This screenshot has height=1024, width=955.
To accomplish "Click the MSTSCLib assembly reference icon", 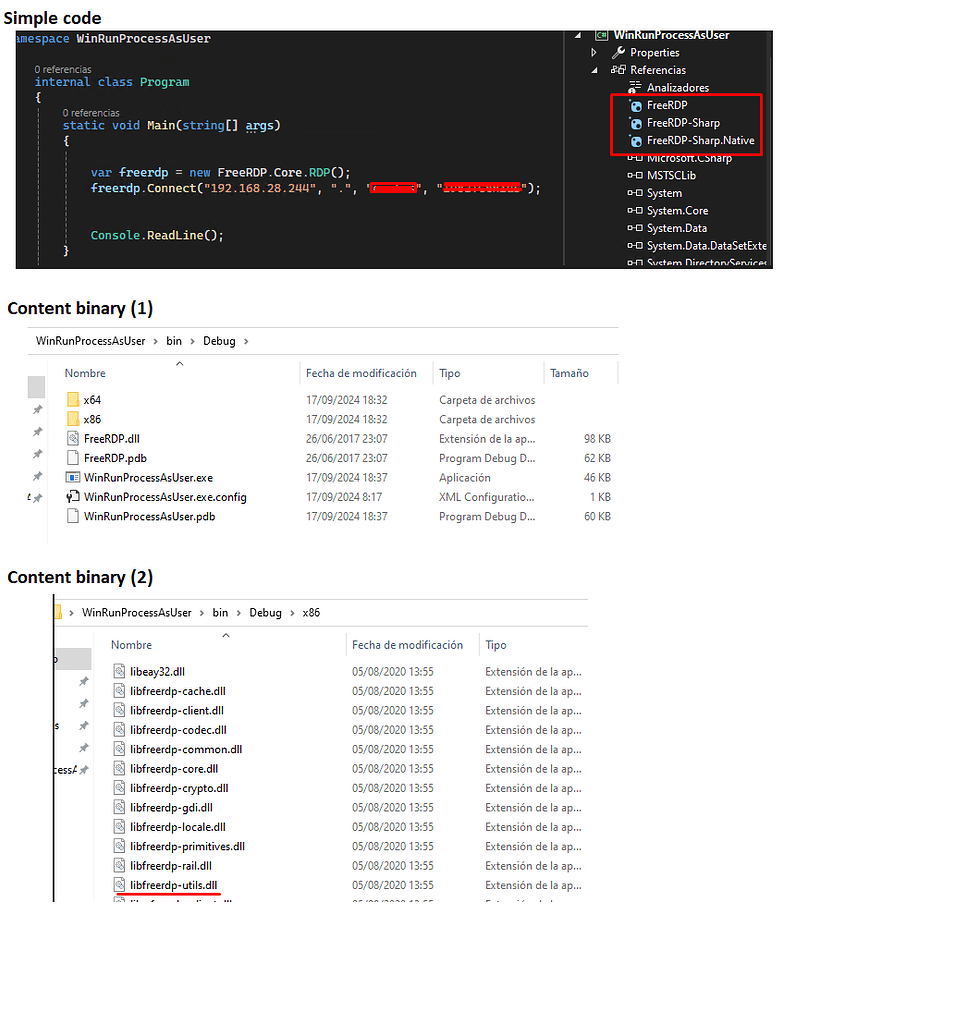I will pyautogui.click(x=634, y=175).
